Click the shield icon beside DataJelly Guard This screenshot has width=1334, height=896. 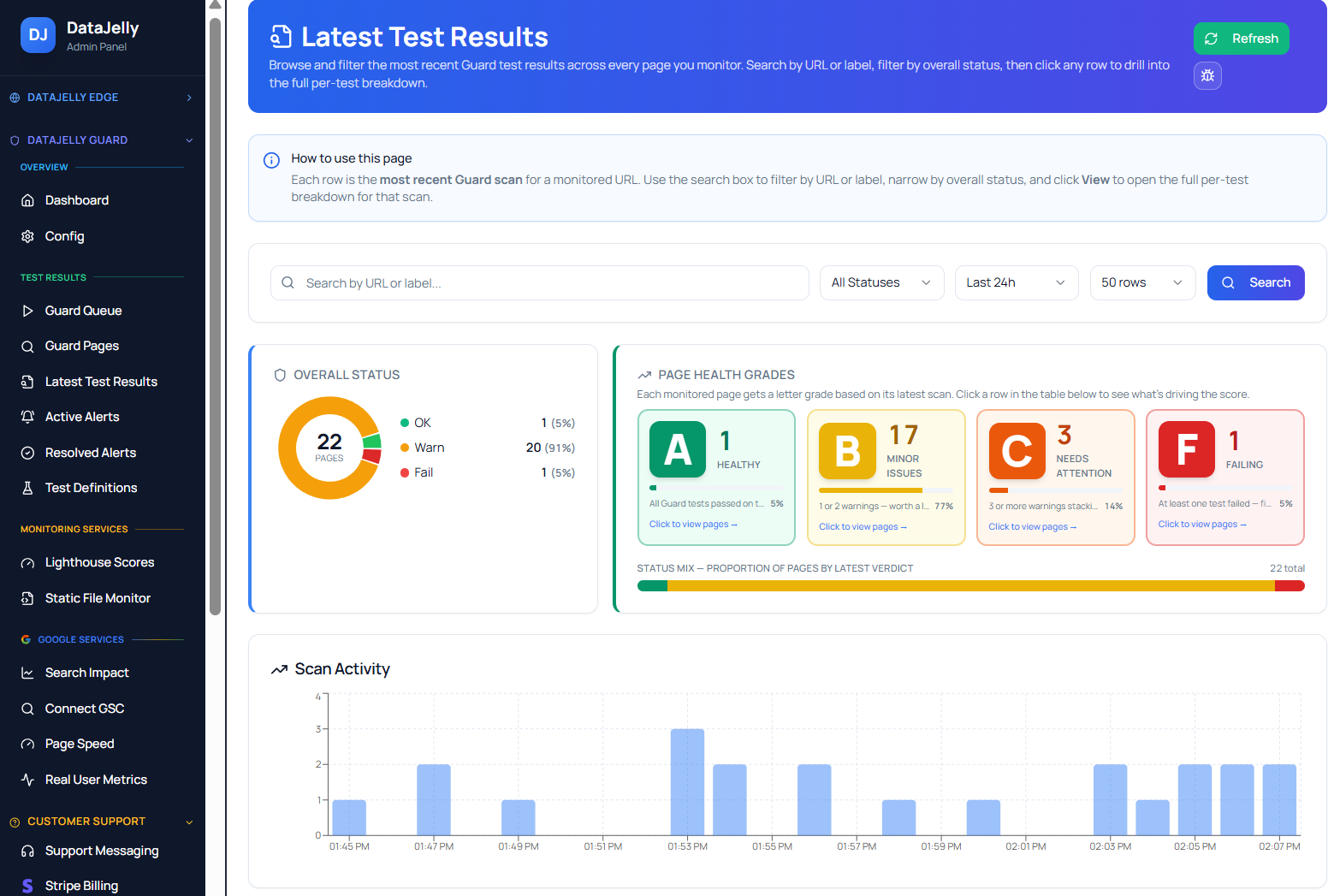click(x=15, y=140)
